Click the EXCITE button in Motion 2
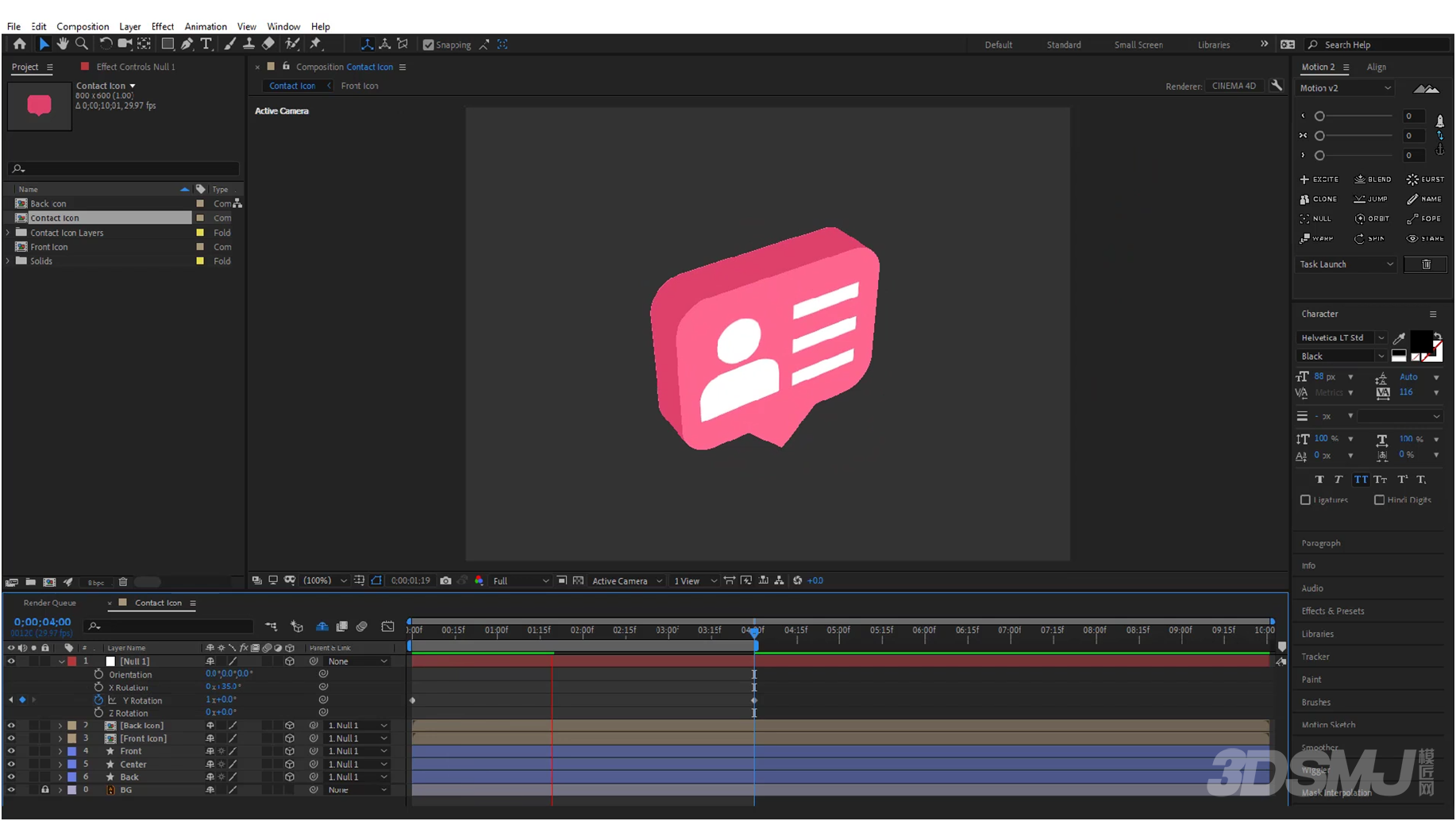The height and width of the screenshot is (821, 1456). click(x=1319, y=180)
